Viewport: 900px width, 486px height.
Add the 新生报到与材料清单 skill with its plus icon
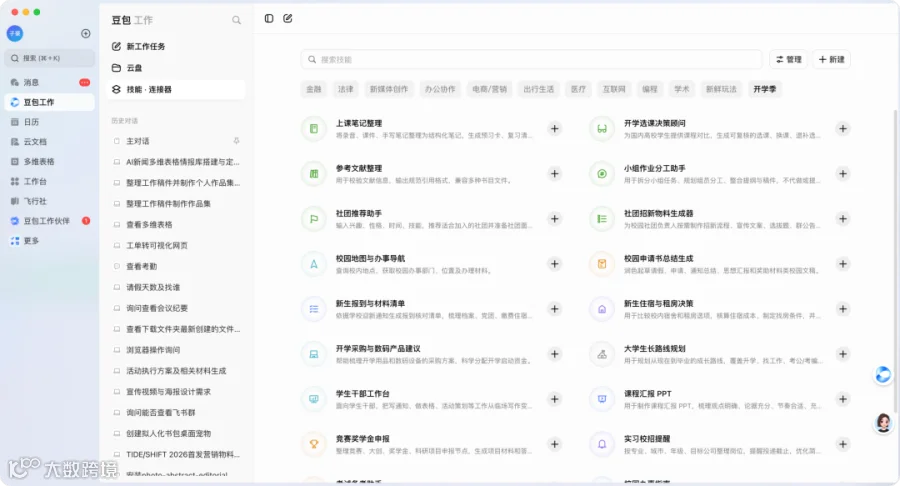554,309
